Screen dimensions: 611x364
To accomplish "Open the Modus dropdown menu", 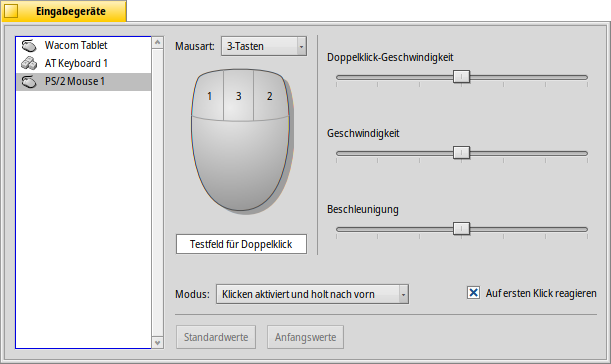I will coord(313,294).
